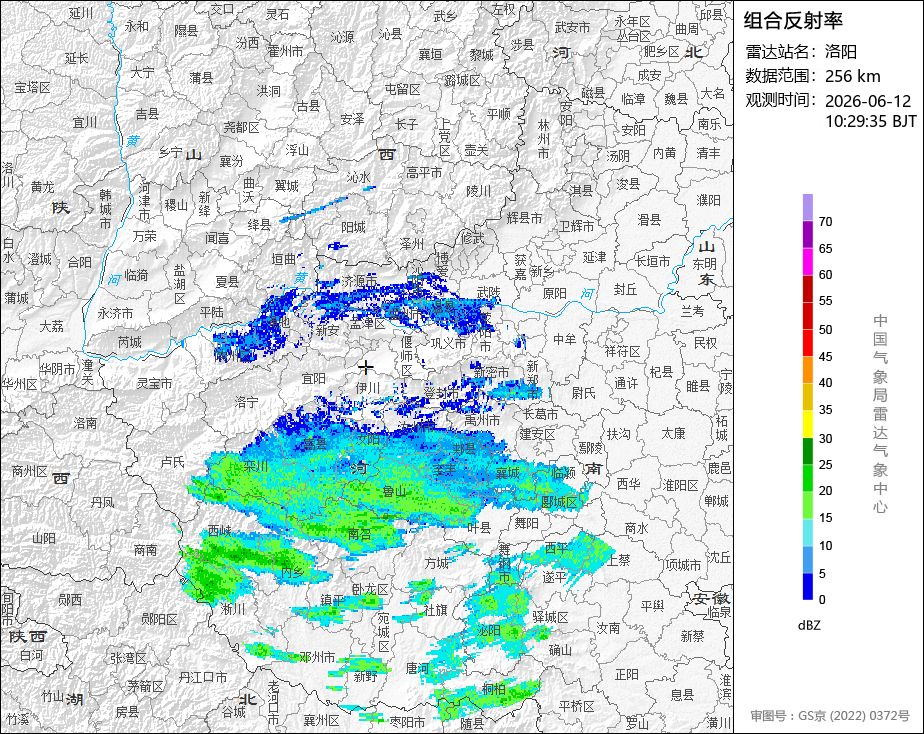
Task: Select the data range value 256 km
Action: pos(852,76)
